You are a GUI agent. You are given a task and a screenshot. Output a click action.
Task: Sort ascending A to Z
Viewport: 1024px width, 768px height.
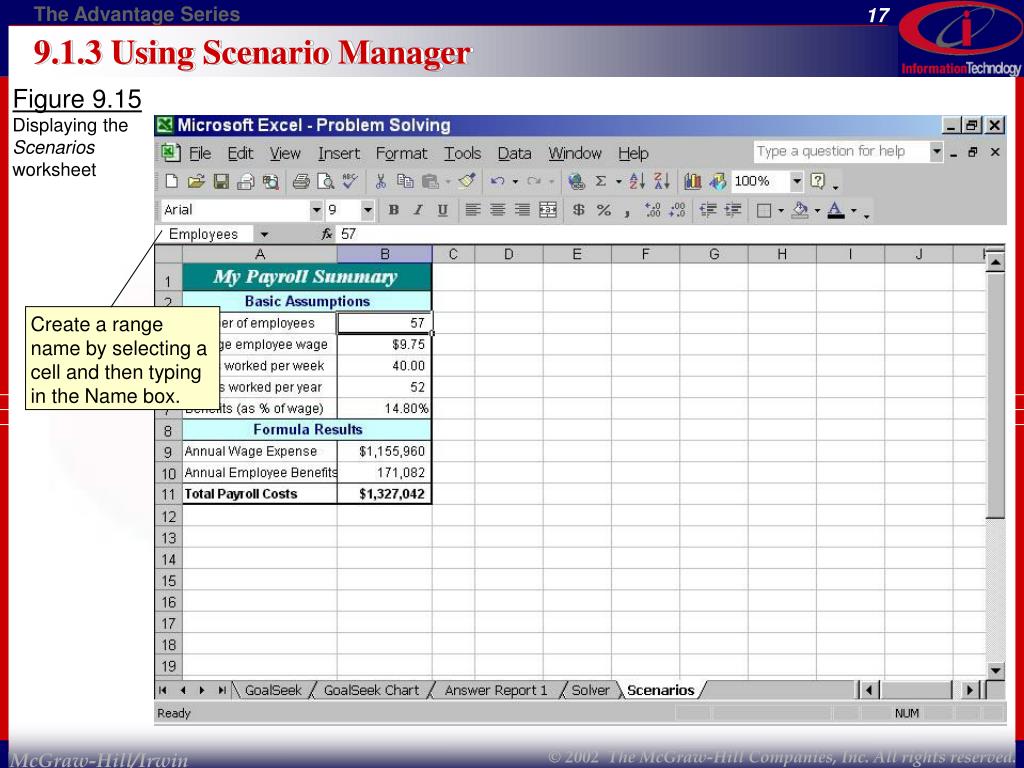[637, 182]
